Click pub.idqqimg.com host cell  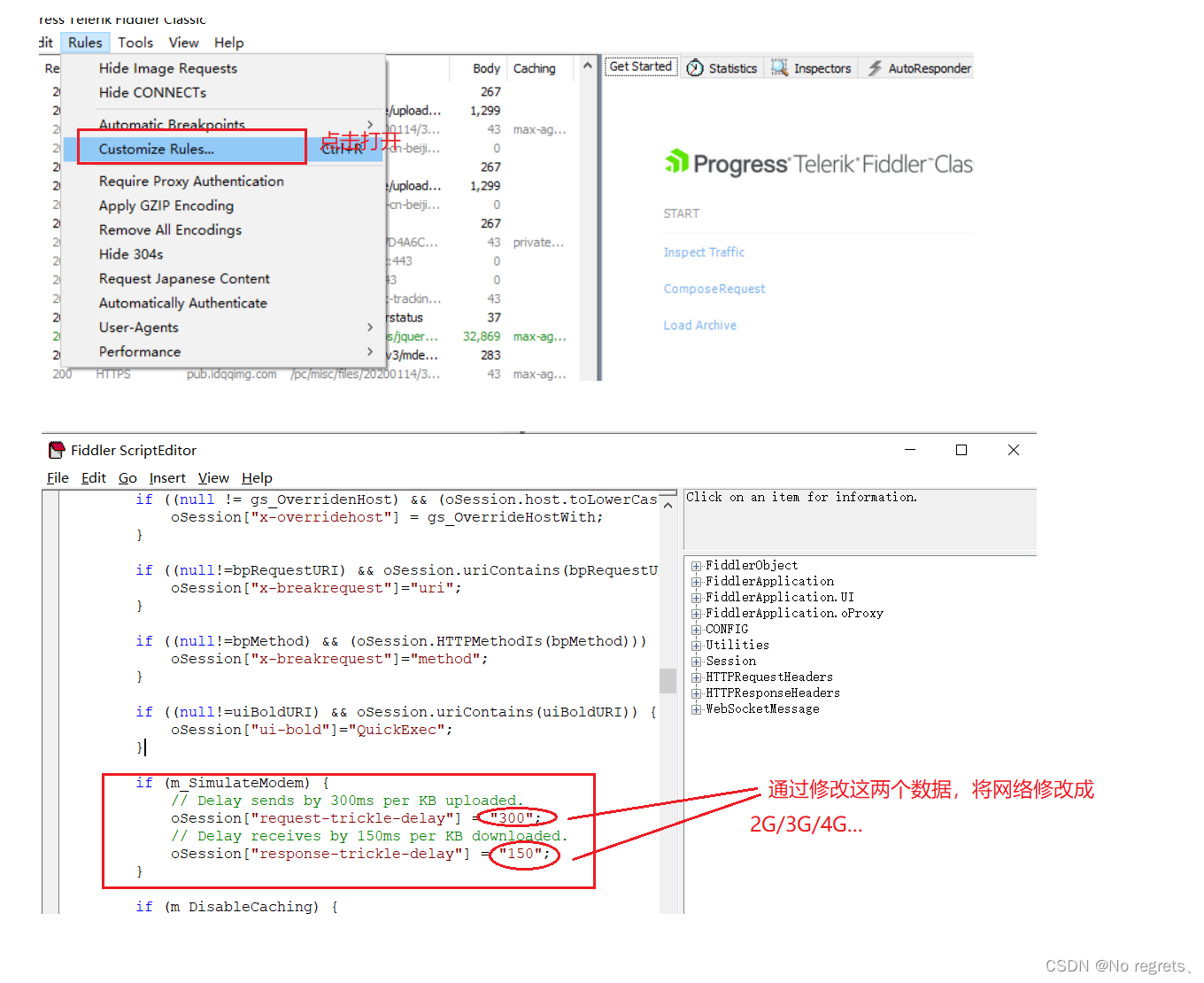(231, 375)
